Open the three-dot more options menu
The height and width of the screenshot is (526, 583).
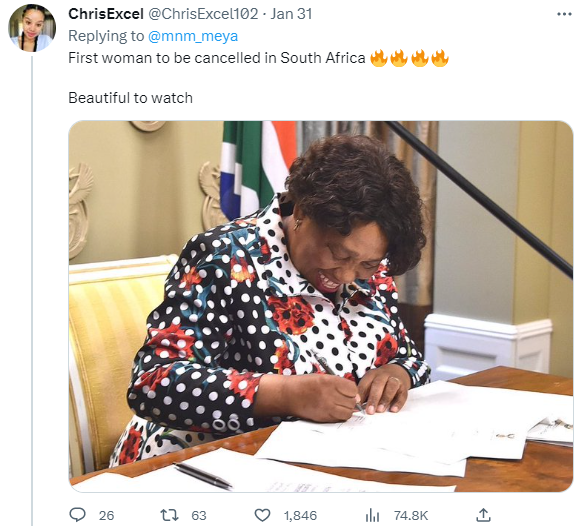pos(564,14)
